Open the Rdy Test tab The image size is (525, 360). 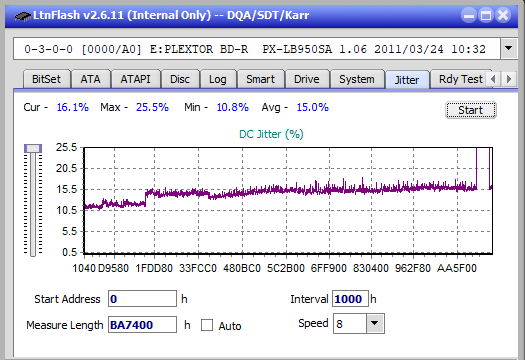point(461,79)
